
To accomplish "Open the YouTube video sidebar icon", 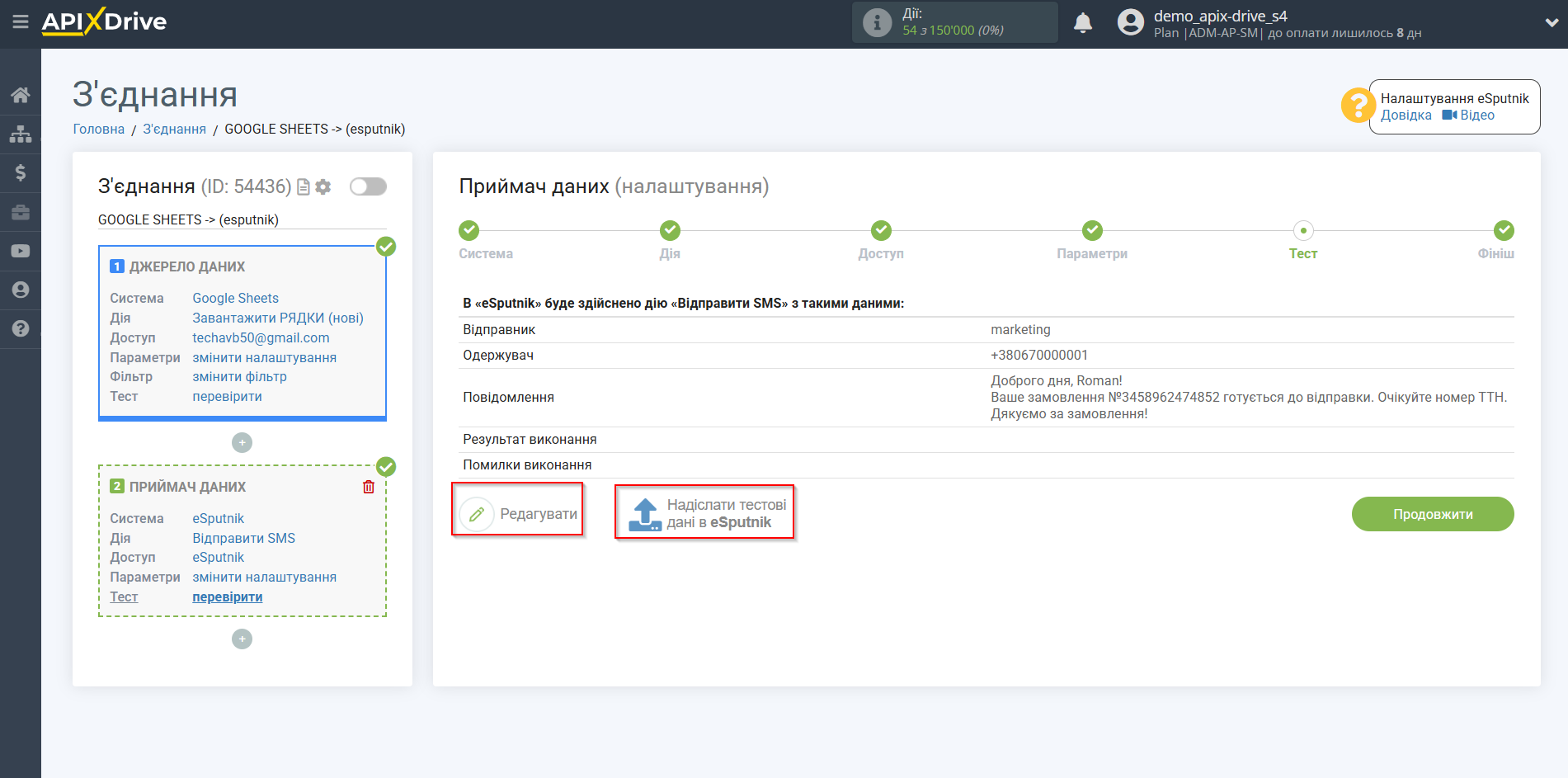I will (x=21, y=251).
